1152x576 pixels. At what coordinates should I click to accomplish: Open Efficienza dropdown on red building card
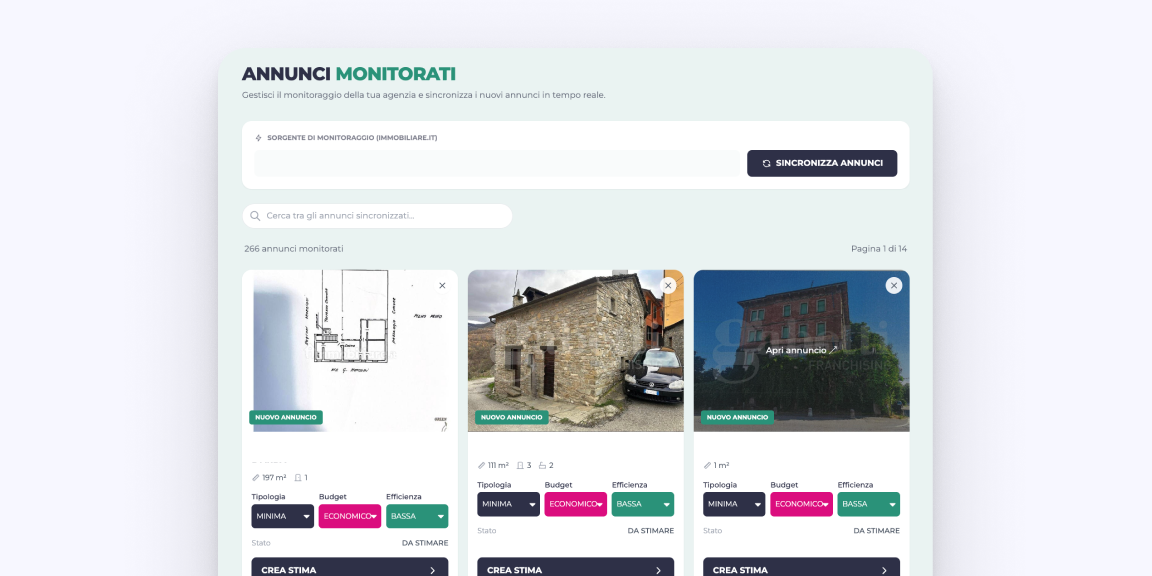click(868, 504)
